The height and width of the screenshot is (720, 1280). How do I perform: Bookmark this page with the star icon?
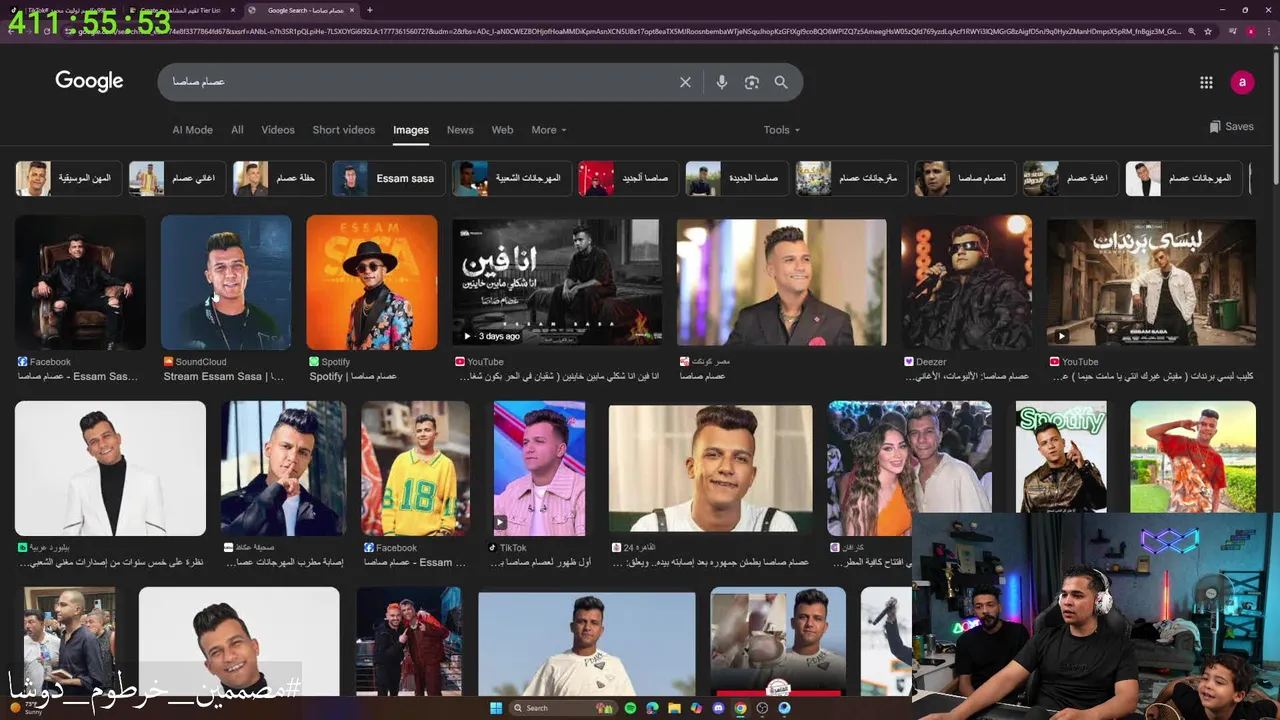click(x=1207, y=31)
